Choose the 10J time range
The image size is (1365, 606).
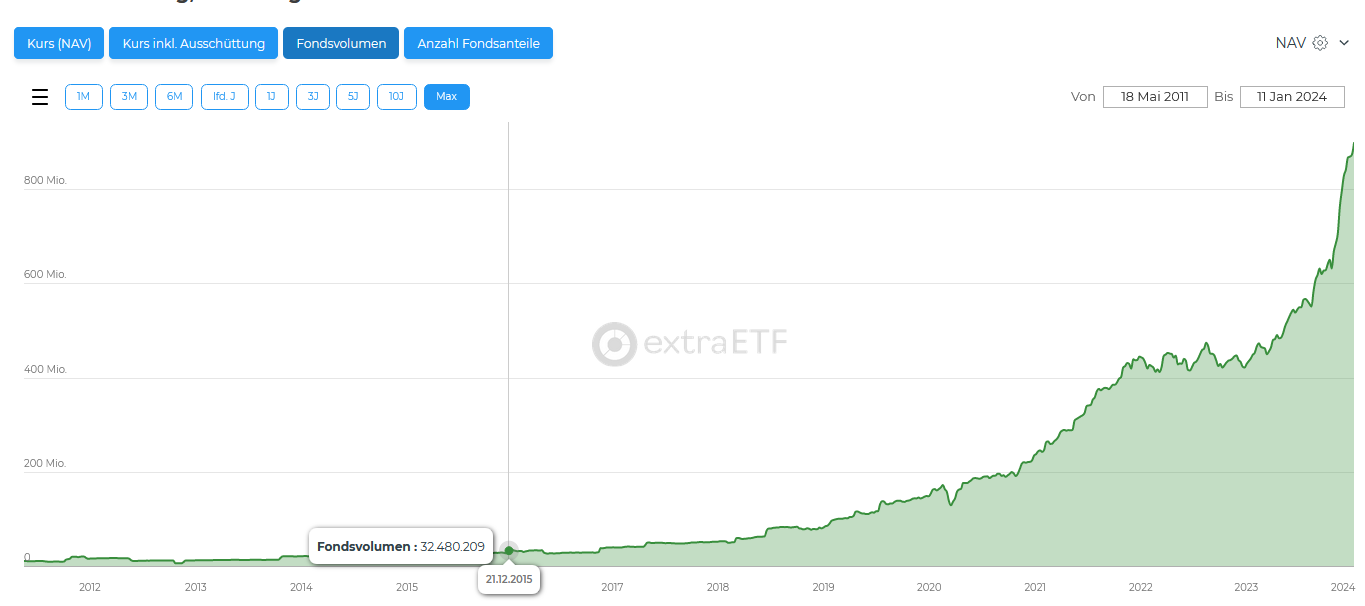(396, 97)
